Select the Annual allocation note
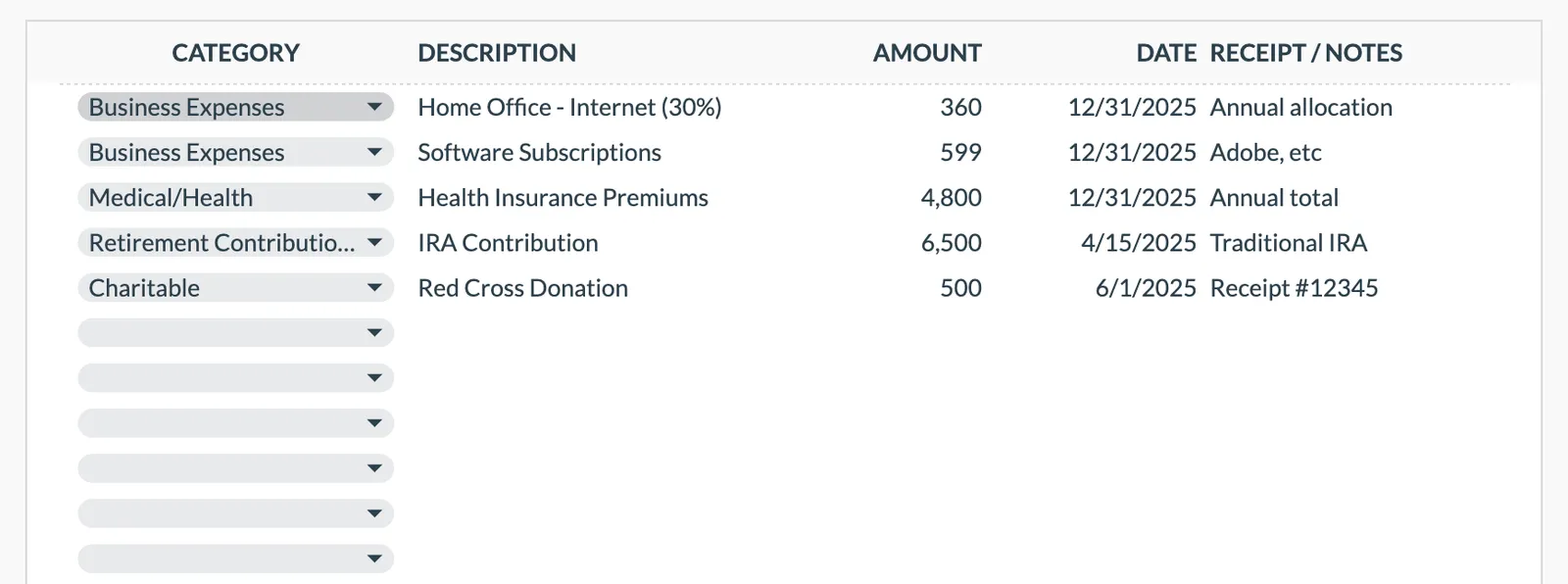 tap(1301, 108)
